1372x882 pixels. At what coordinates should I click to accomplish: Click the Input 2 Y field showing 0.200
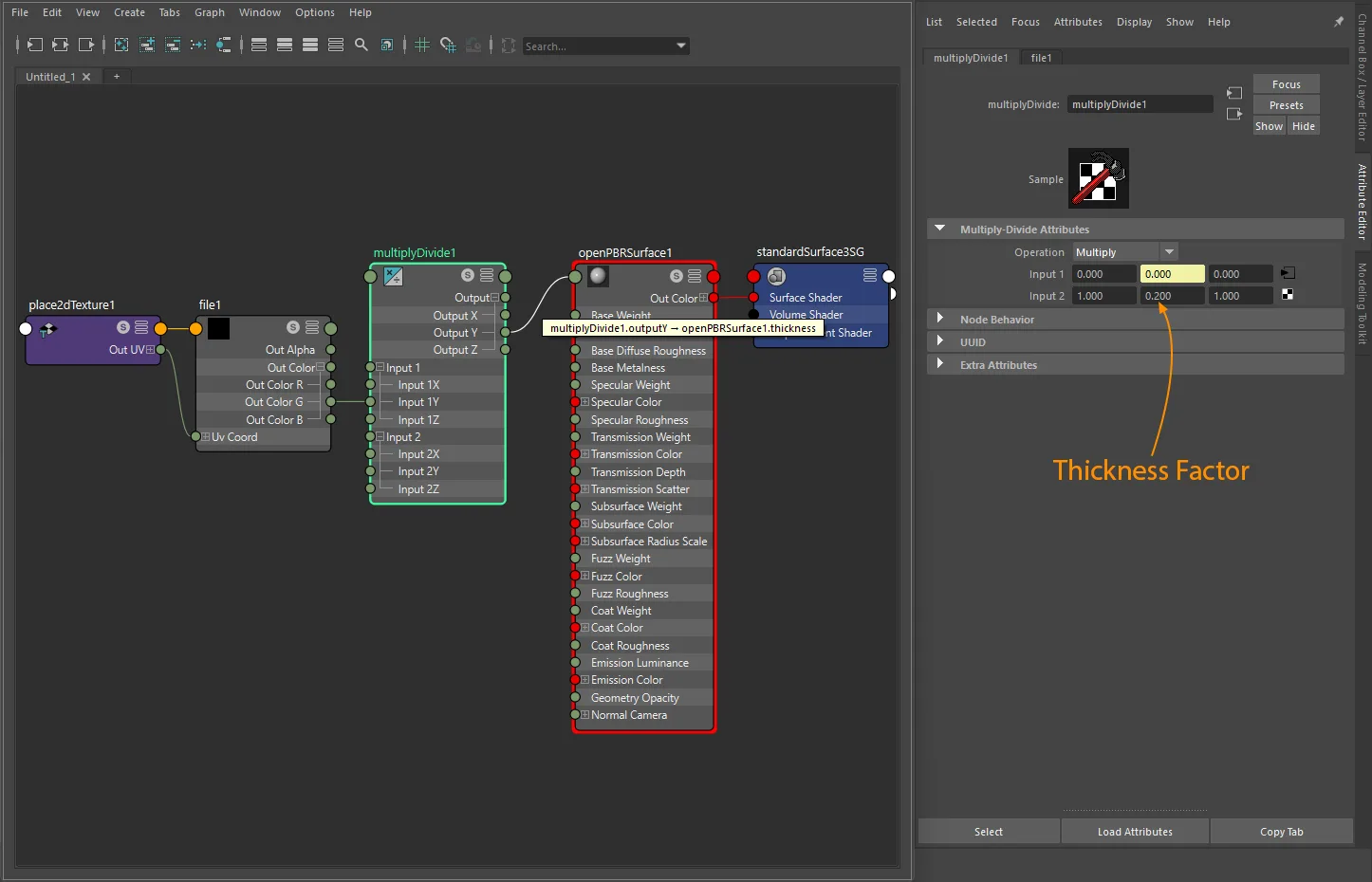1172,296
